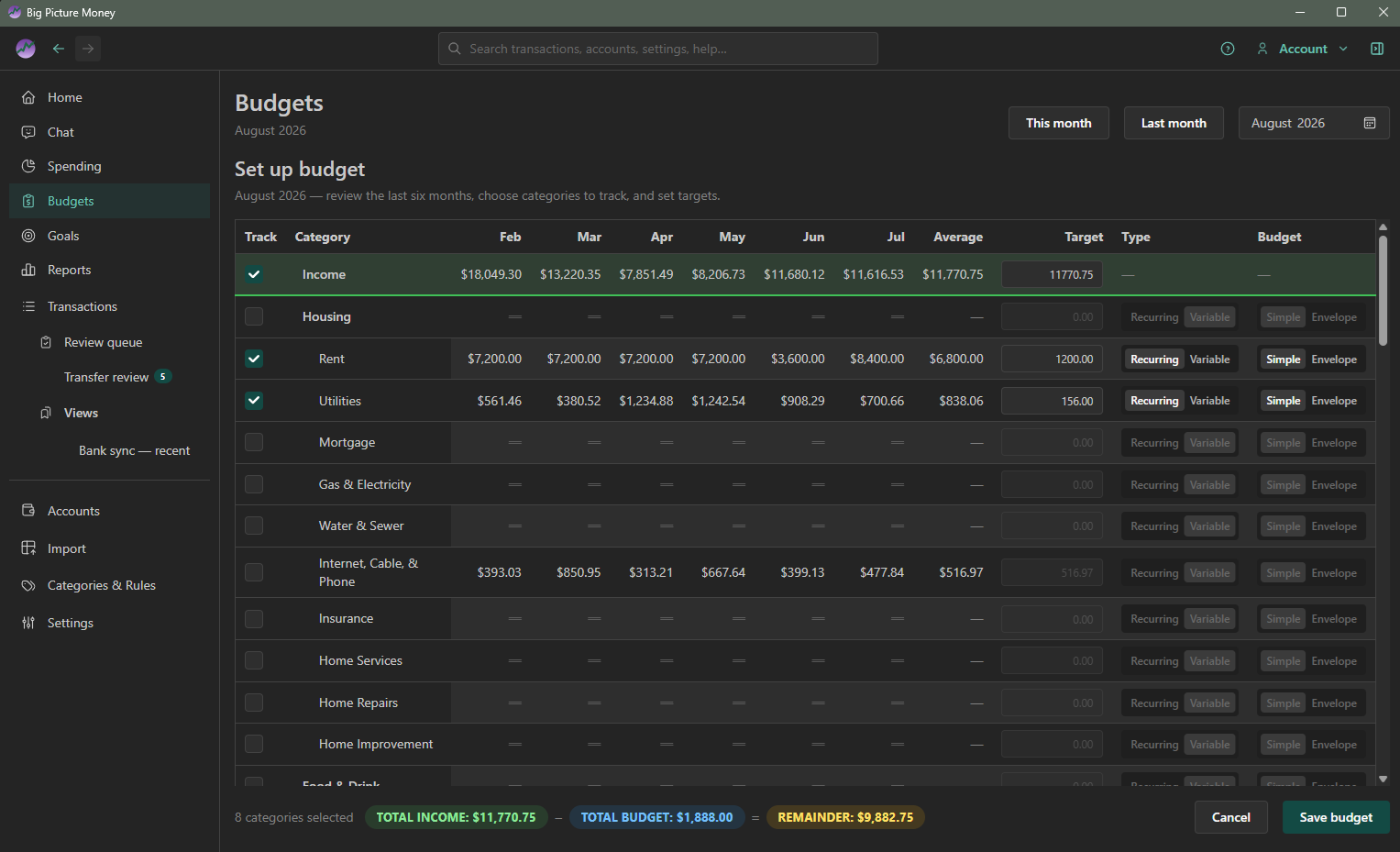Image resolution: width=1400 pixels, height=852 pixels.
Task: Click the This month button
Action: click(x=1058, y=123)
